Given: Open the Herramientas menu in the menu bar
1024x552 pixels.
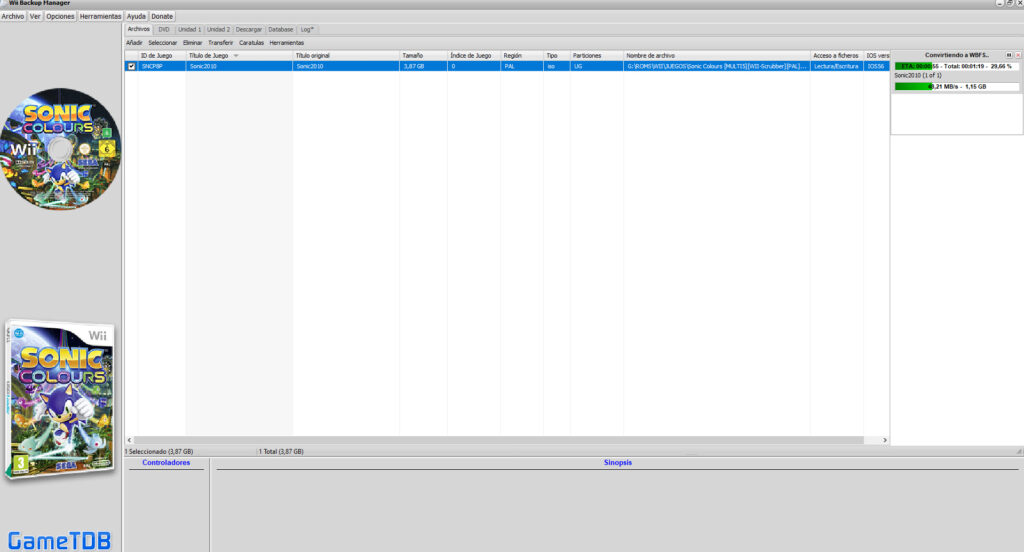Looking at the screenshot, I should 100,16.
